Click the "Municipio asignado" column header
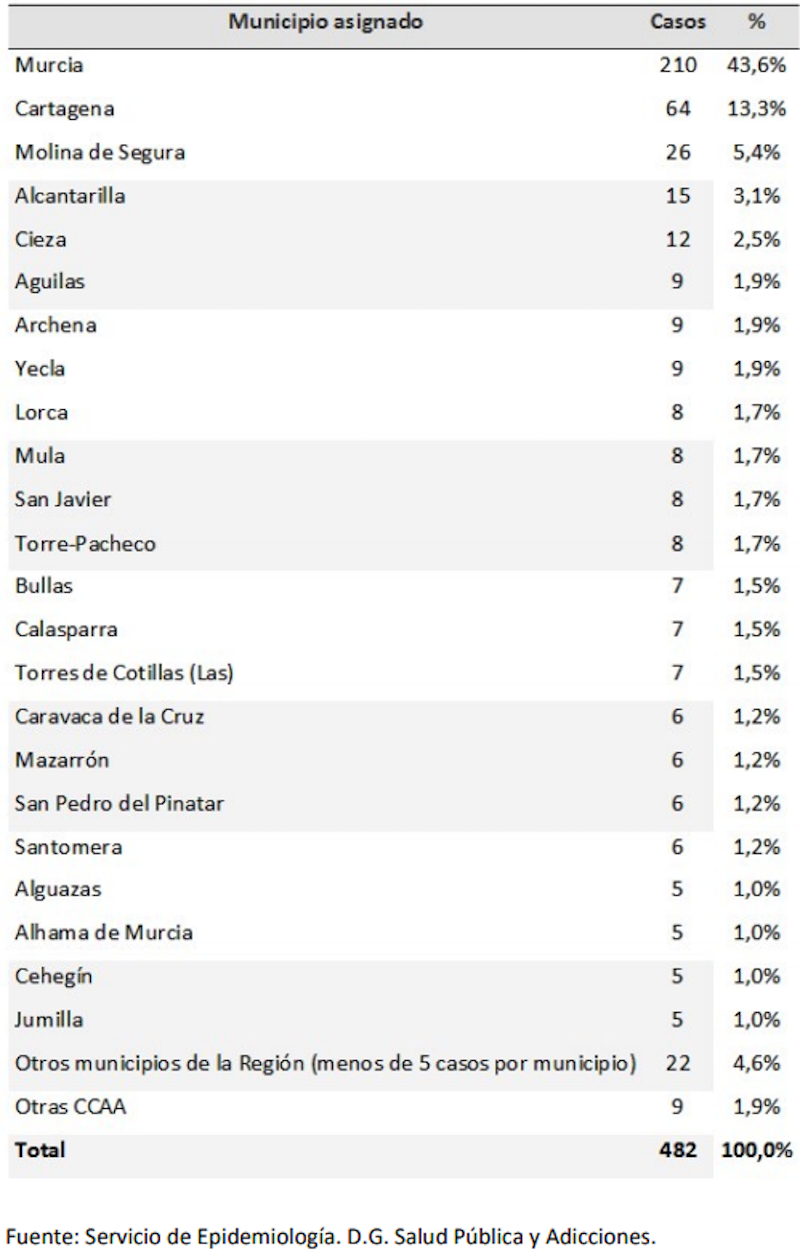The width and height of the screenshot is (800, 1252). click(325, 22)
